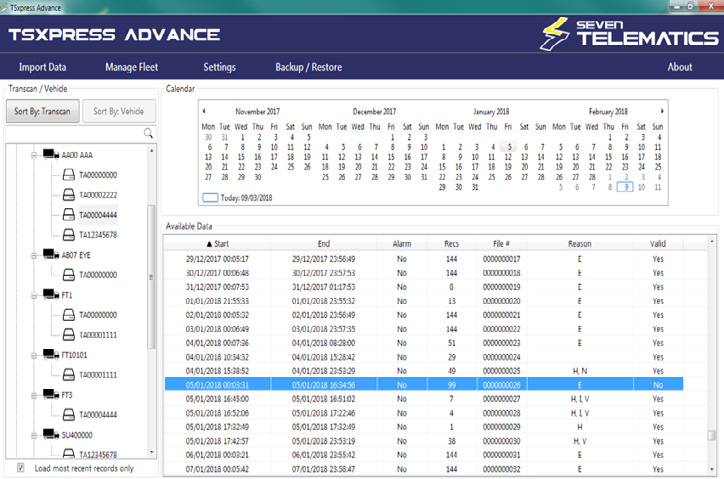
Task: Sort the table by the Start column header
Action: 217,242
